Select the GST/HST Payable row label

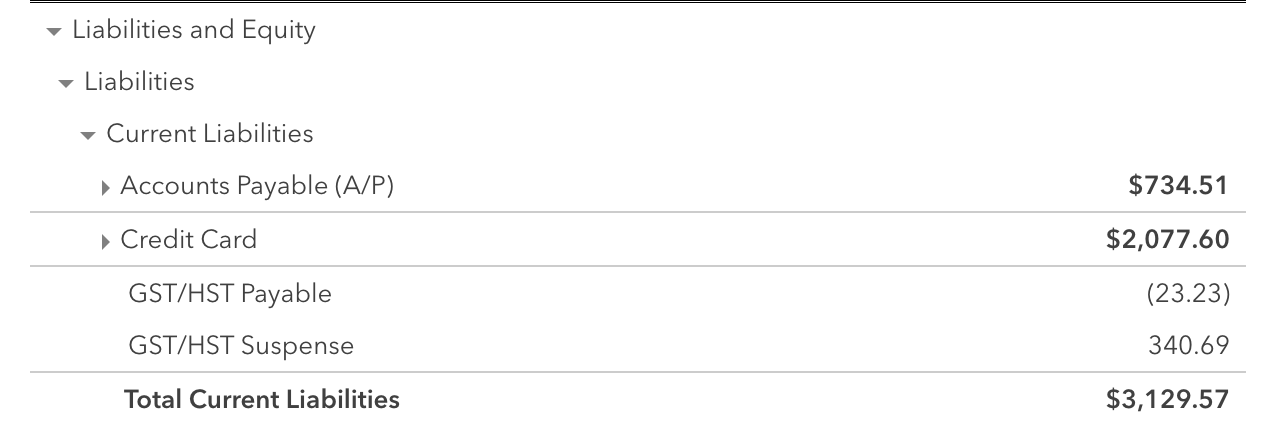(230, 294)
